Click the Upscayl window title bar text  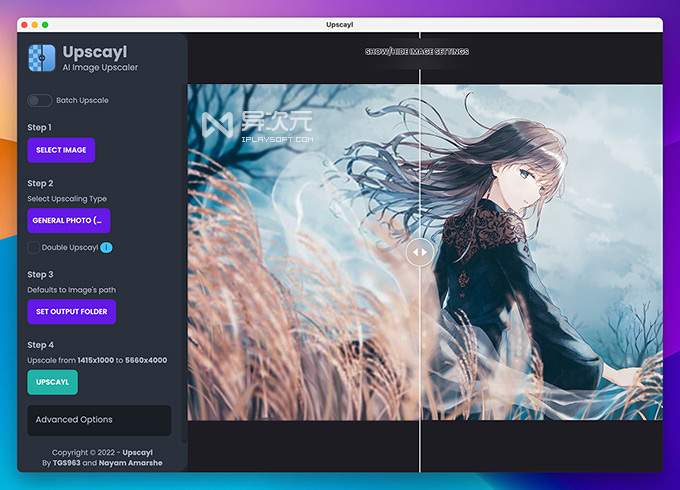coord(340,25)
